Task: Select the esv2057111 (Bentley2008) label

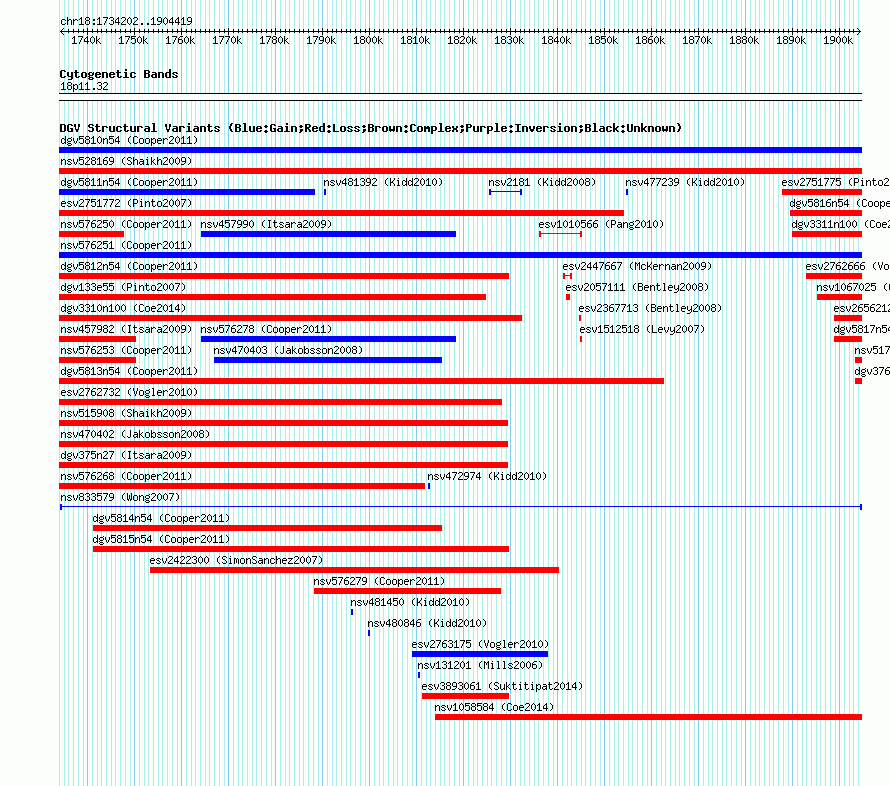Action: 637,287
